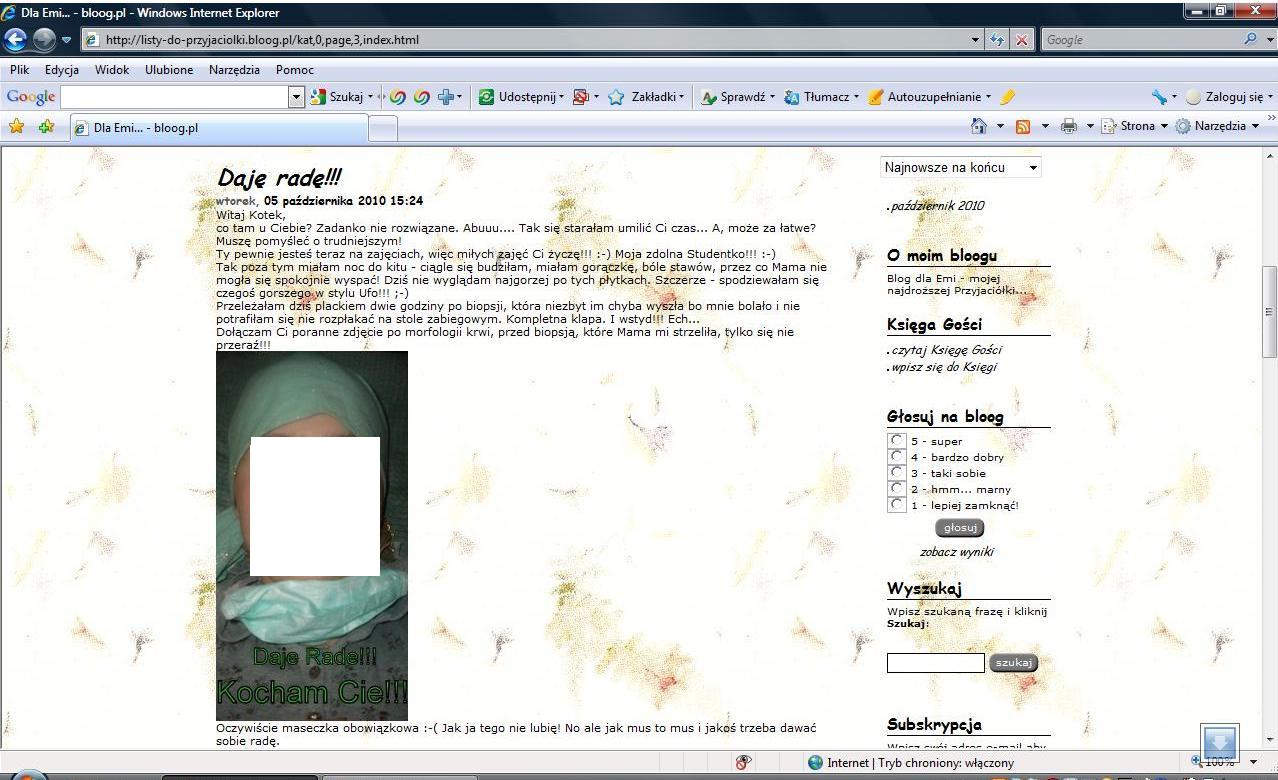Click the popup blocker icon in Google toolbar
This screenshot has height=780, width=1278.
(580, 97)
